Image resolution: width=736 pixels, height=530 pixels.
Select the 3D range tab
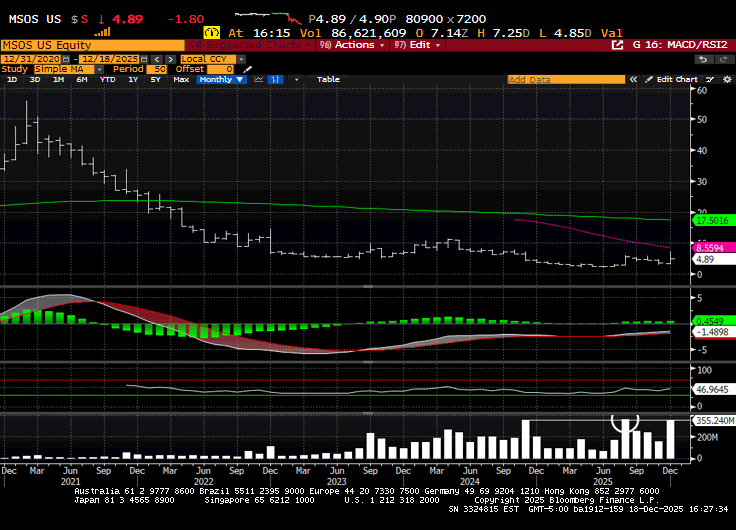tap(35, 79)
